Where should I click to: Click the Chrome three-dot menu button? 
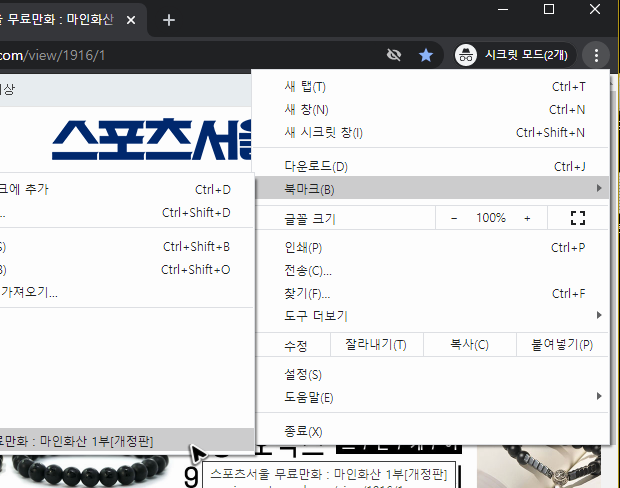point(596,55)
